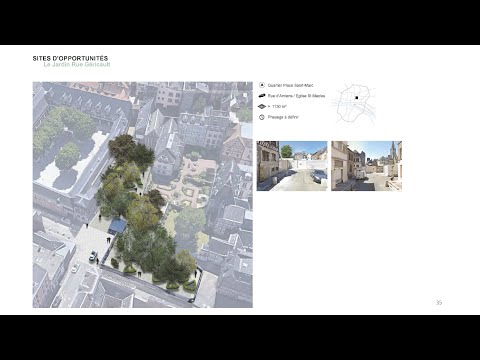This screenshot has height=360, width=480.
Task: Click the text 'Rue d'Amiens / Eglise St Maclou'
Action: click(x=296, y=96)
